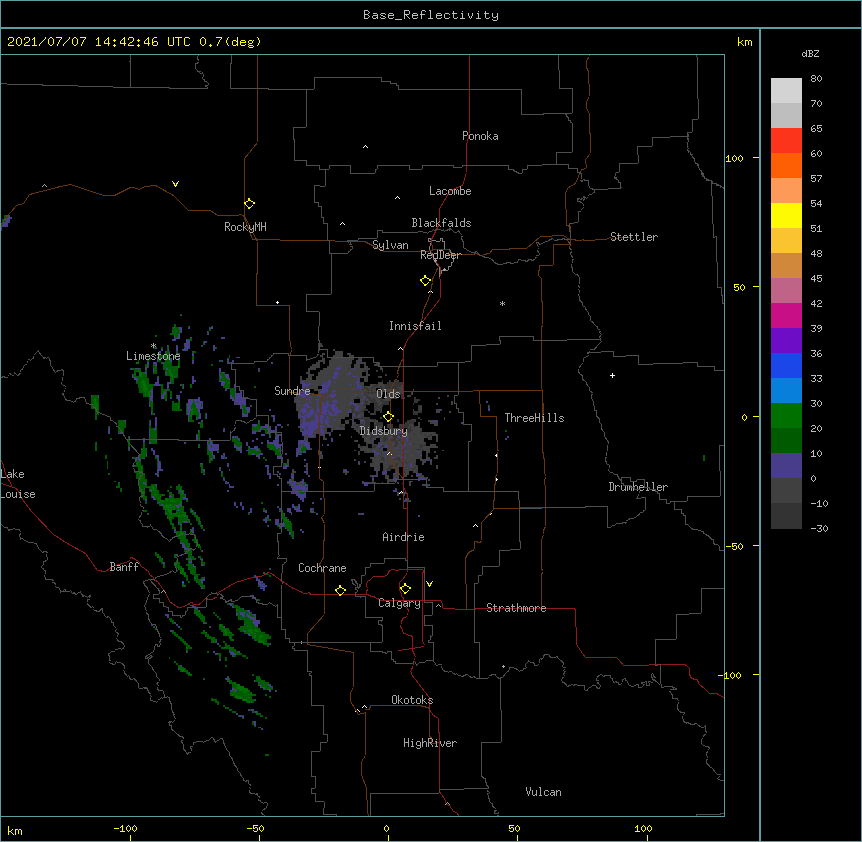Click the -100 tick on the bottom axis

[125, 829]
